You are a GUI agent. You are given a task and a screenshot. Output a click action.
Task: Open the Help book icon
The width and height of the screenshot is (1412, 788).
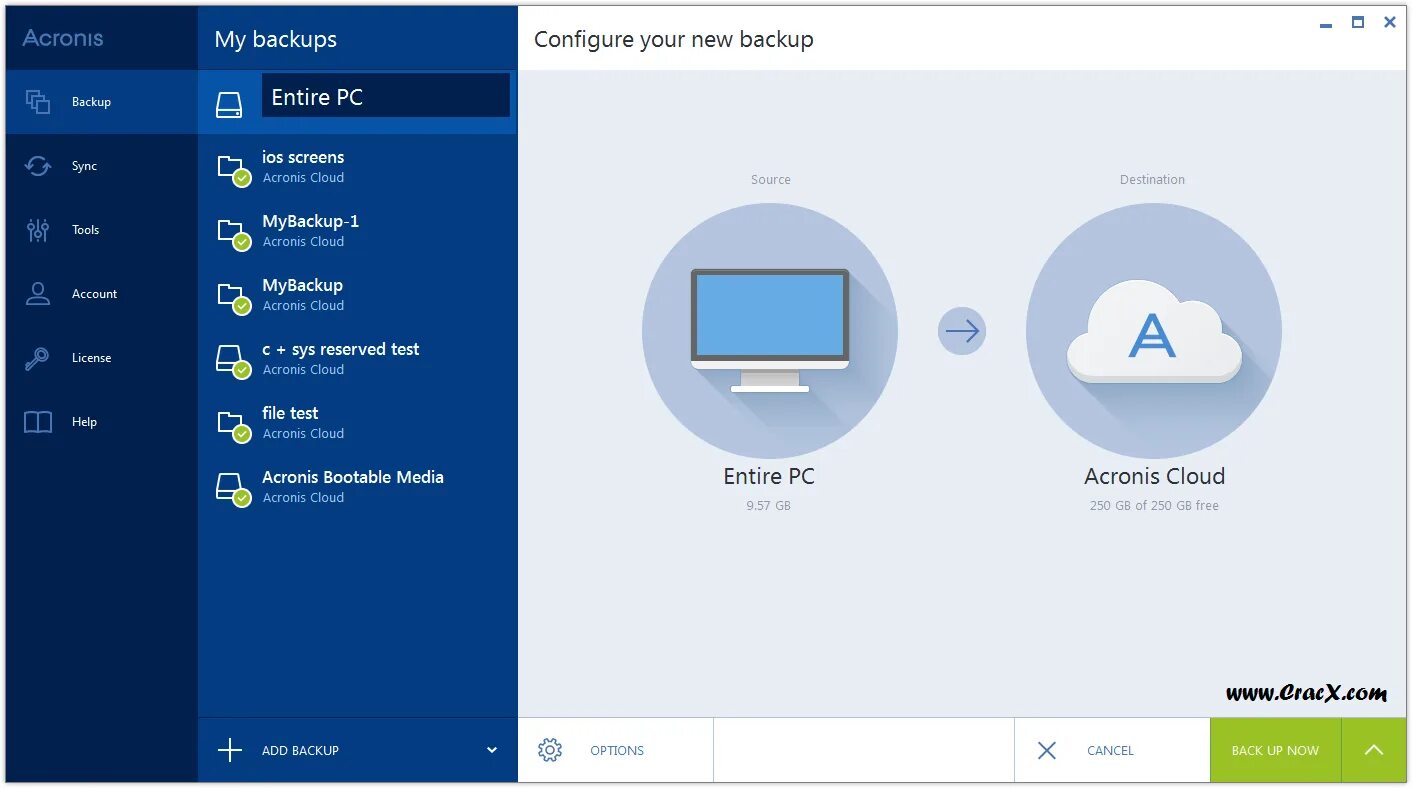coord(38,422)
